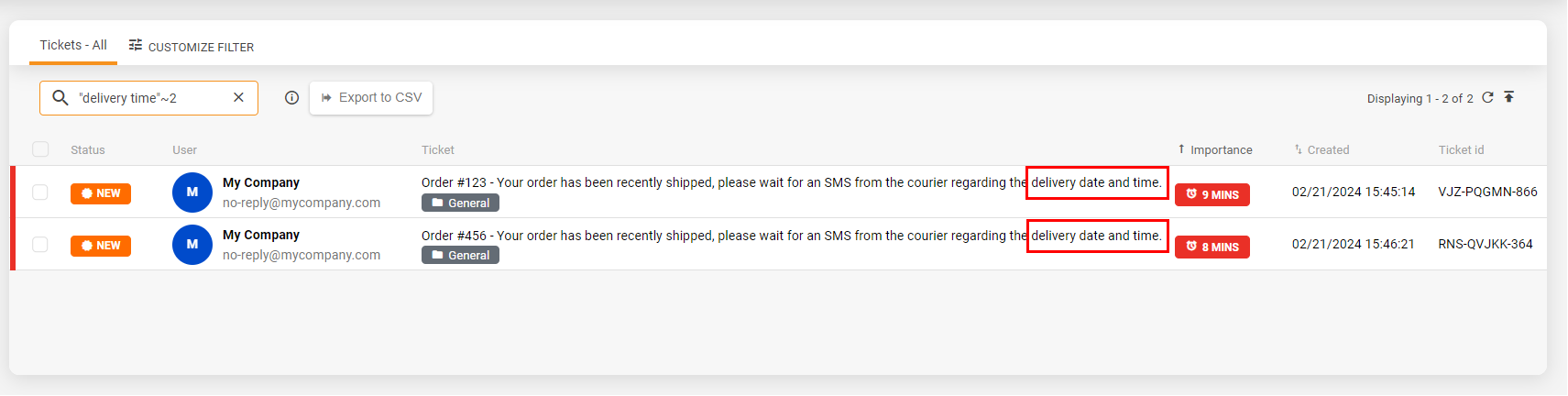Check the box for Order #456 ticket

coord(40,245)
